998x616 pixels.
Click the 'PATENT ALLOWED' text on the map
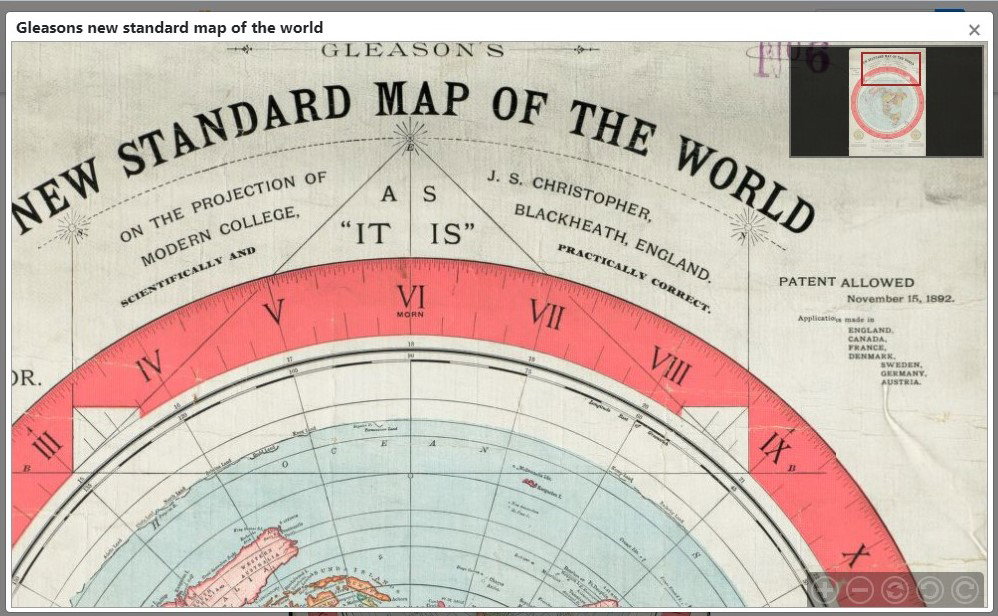[846, 282]
